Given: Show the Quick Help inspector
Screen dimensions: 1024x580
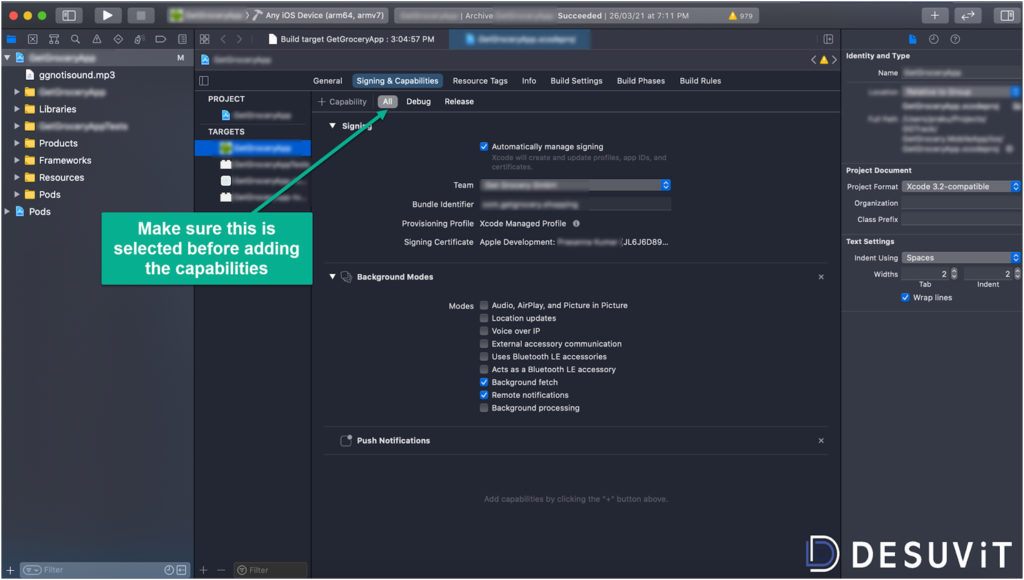Looking at the screenshot, I should coord(955,39).
